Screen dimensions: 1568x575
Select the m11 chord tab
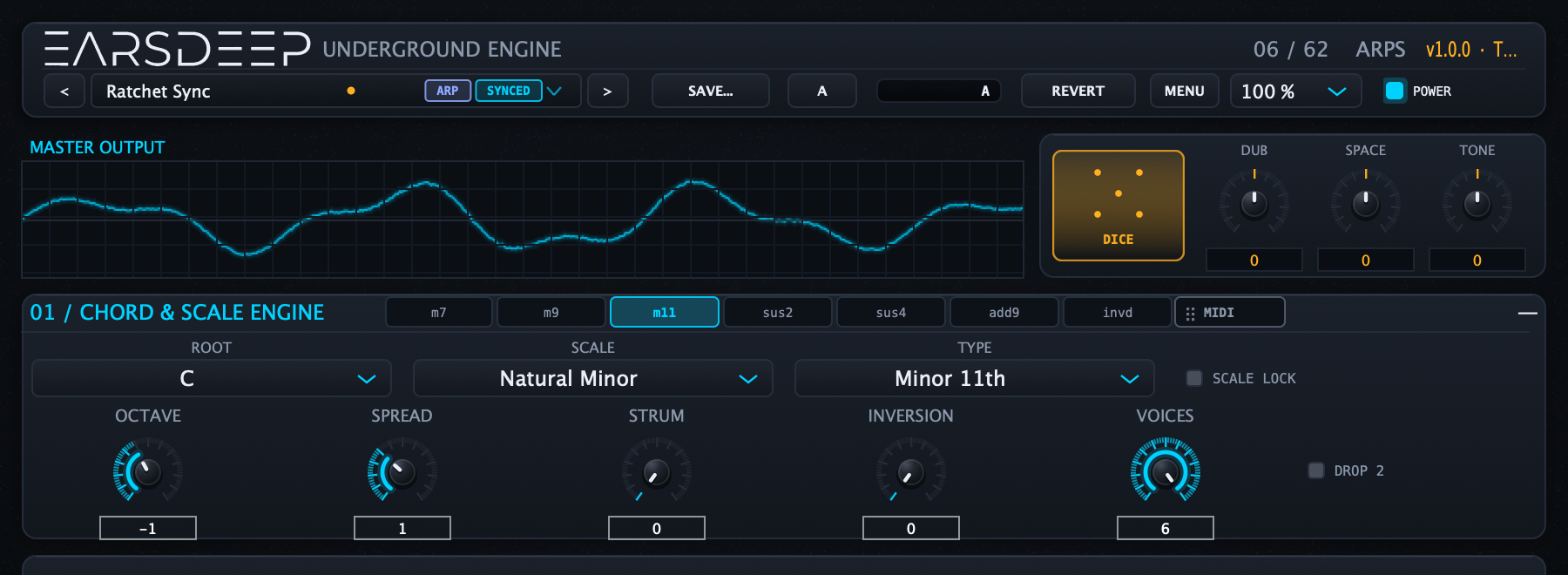click(665, 312)
